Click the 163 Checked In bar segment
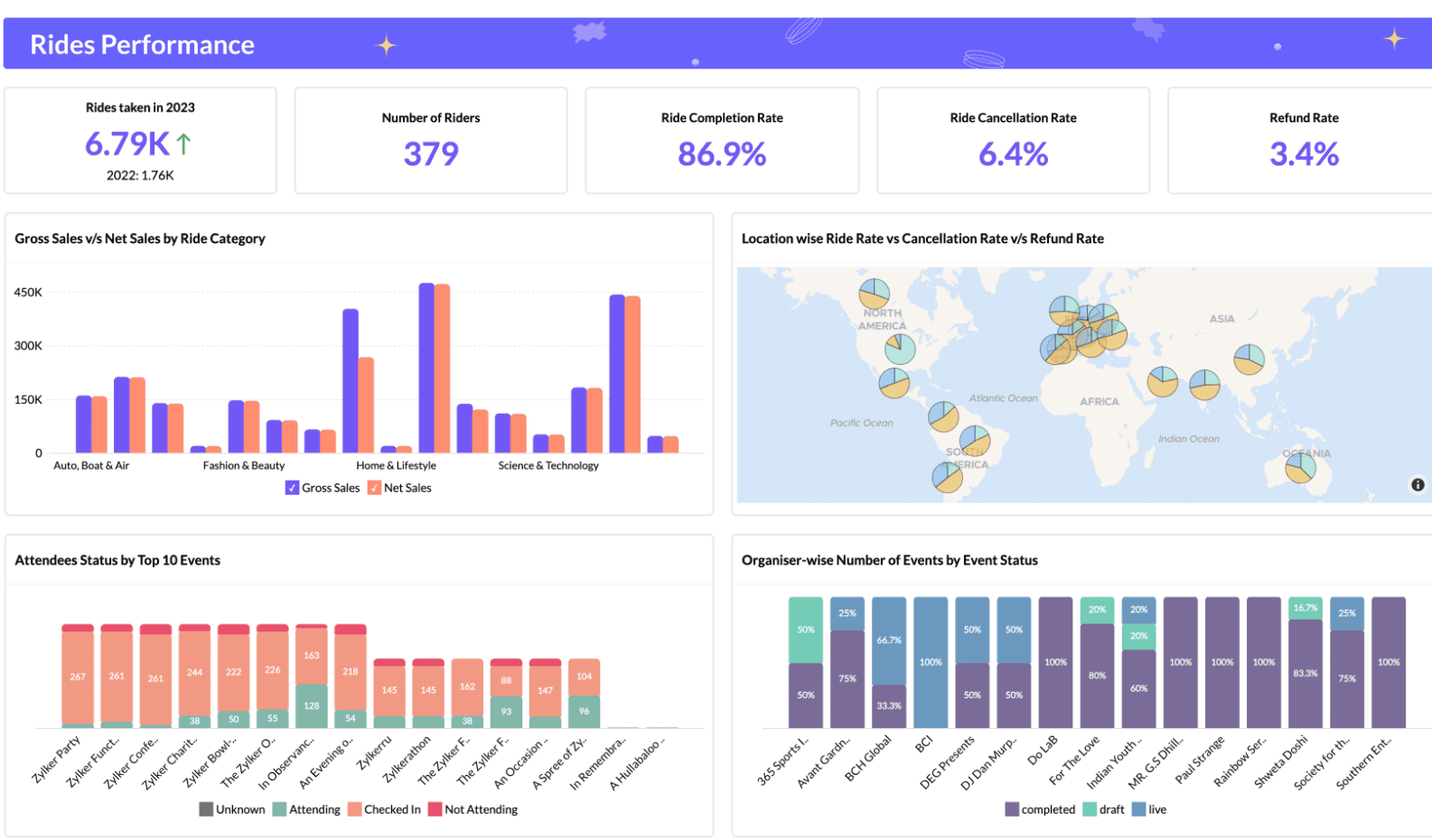1432x840 pixels. pyautogui.click(x=312, y=656)
